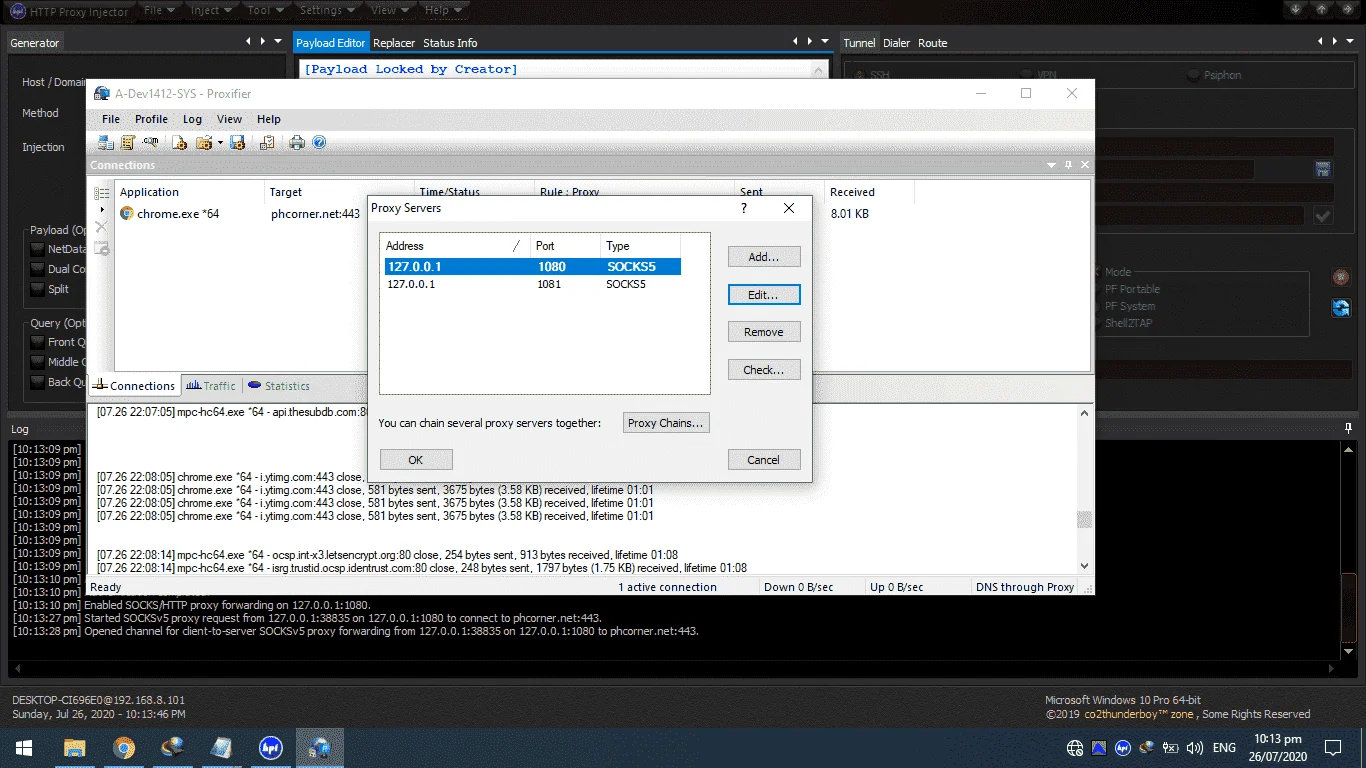1366x768 pixels.
Task: Open the Connections panel dropdown arrow
Action: [x=1051, y=165]
